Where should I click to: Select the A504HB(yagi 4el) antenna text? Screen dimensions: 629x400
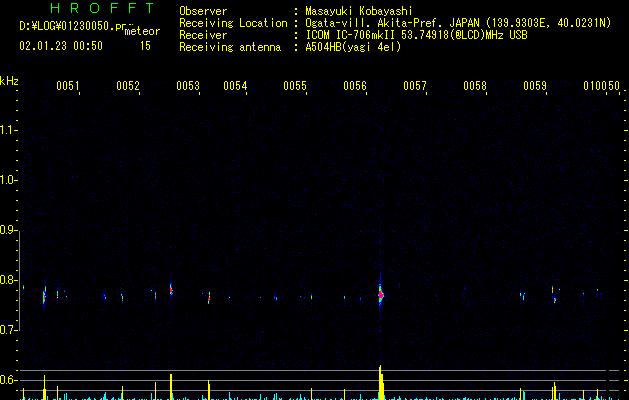pyautogui.click(x=353, y=47)
